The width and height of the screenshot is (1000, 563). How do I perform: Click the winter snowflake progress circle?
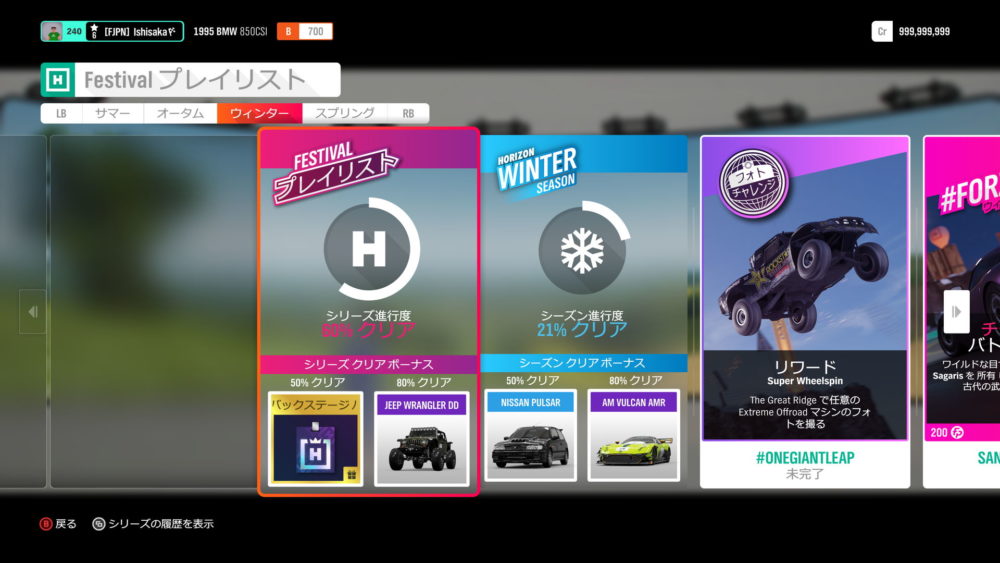click(581, 250)
